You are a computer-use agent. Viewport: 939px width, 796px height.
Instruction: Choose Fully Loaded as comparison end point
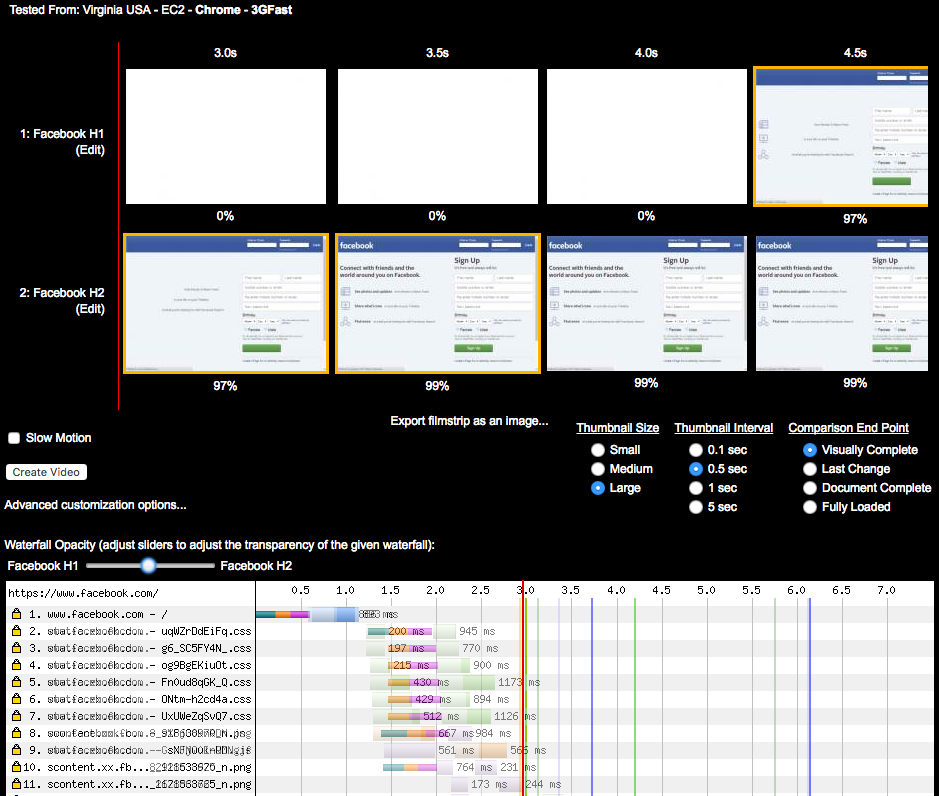(810, 507)
